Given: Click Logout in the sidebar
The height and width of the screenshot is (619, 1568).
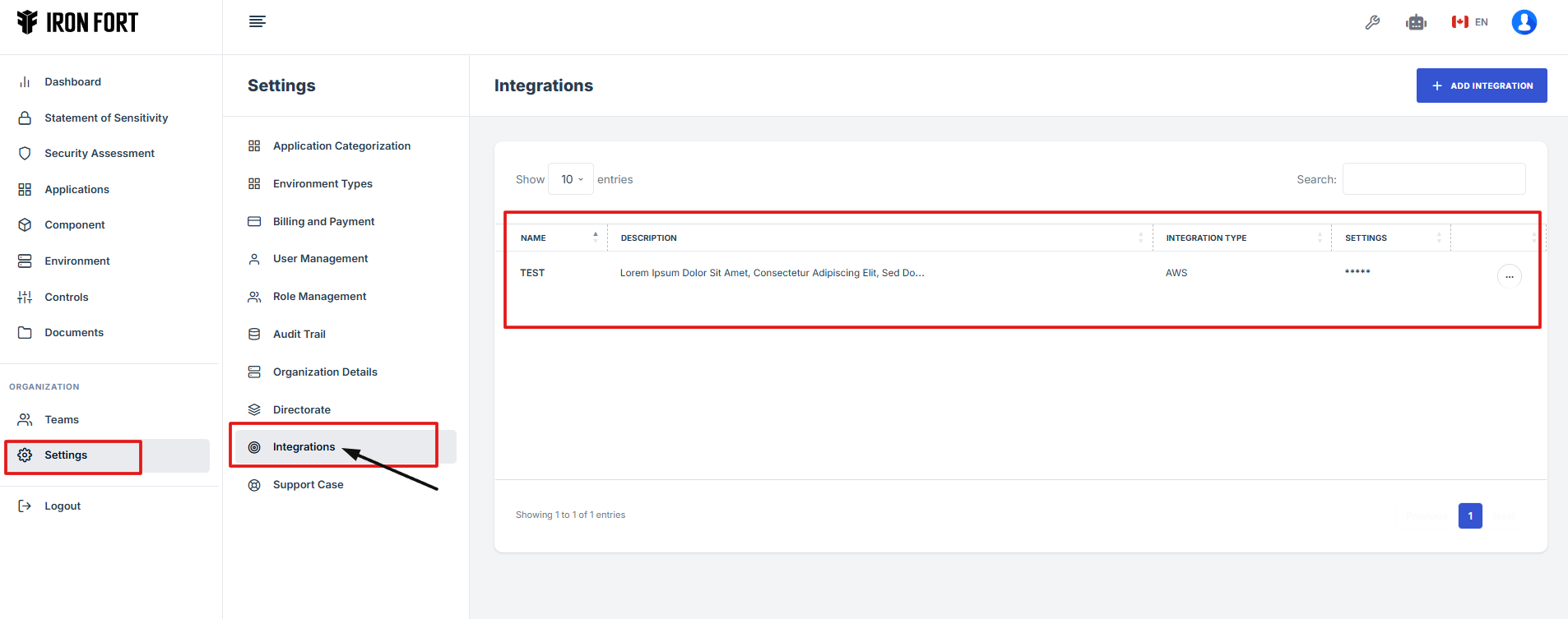Looking at the screenshot, I should pos(63,506).
